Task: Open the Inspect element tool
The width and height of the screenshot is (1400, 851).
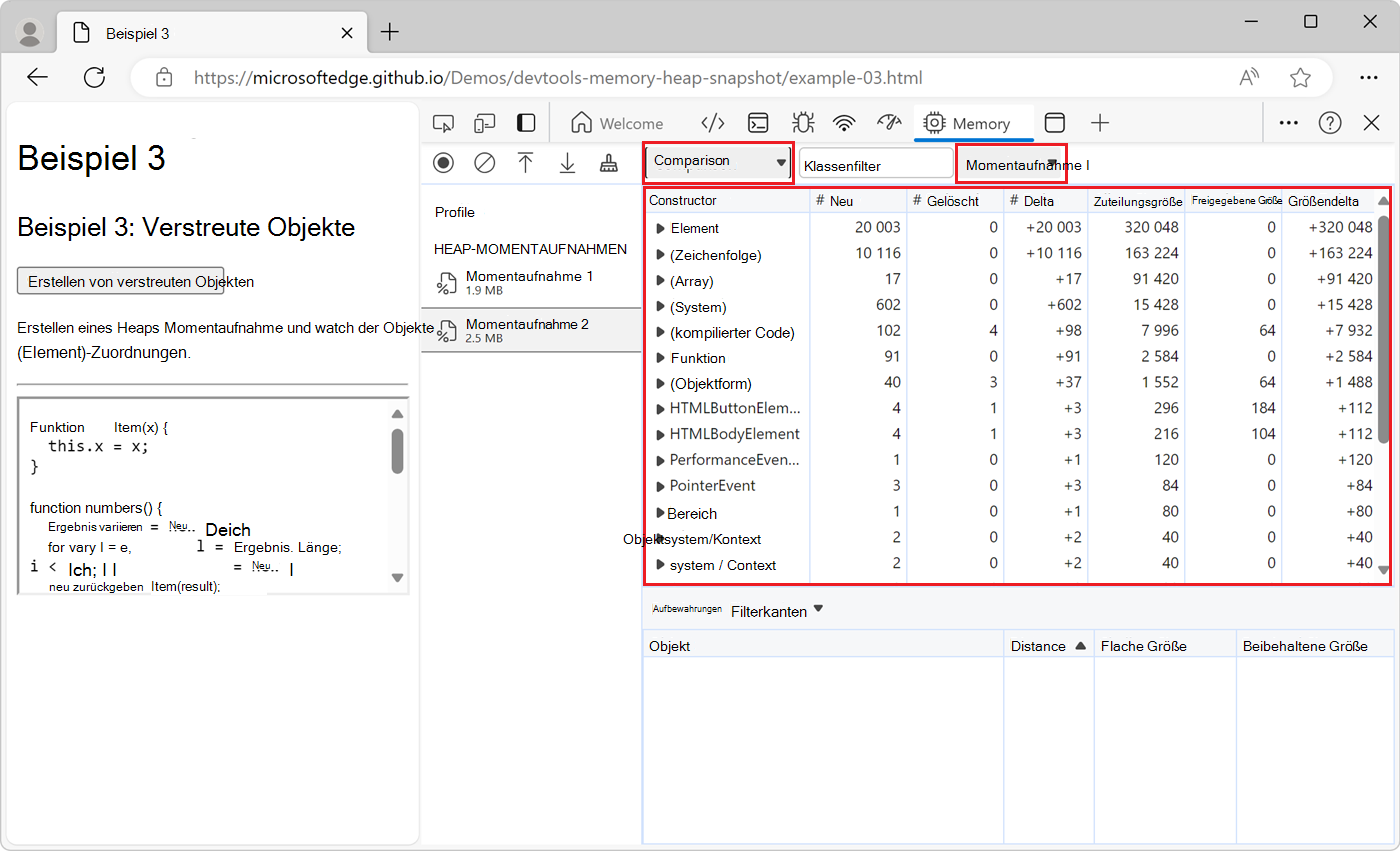Action: 443,123
